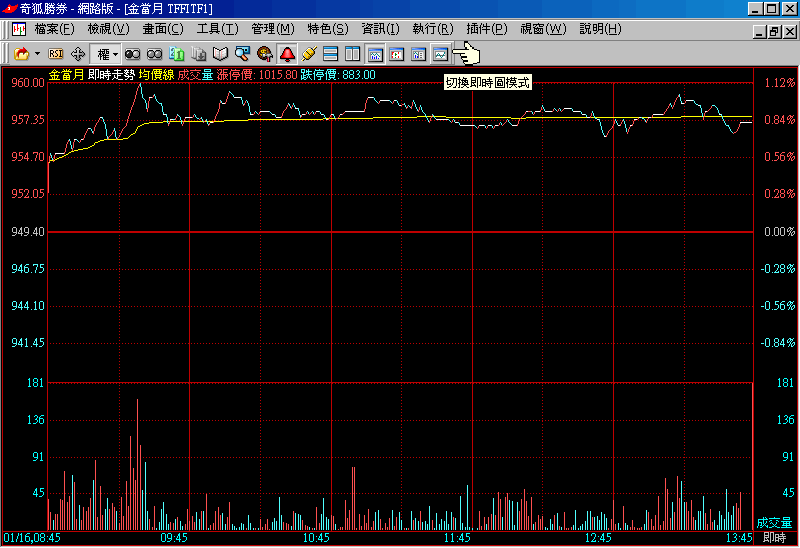The image size is (800, 548).
Task: Click the folder with red arrow icon
Action: pos(21,54)
